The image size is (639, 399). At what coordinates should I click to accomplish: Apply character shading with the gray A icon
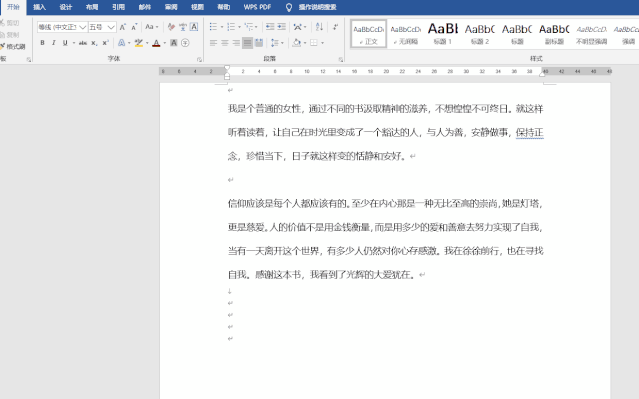[174, 43]
